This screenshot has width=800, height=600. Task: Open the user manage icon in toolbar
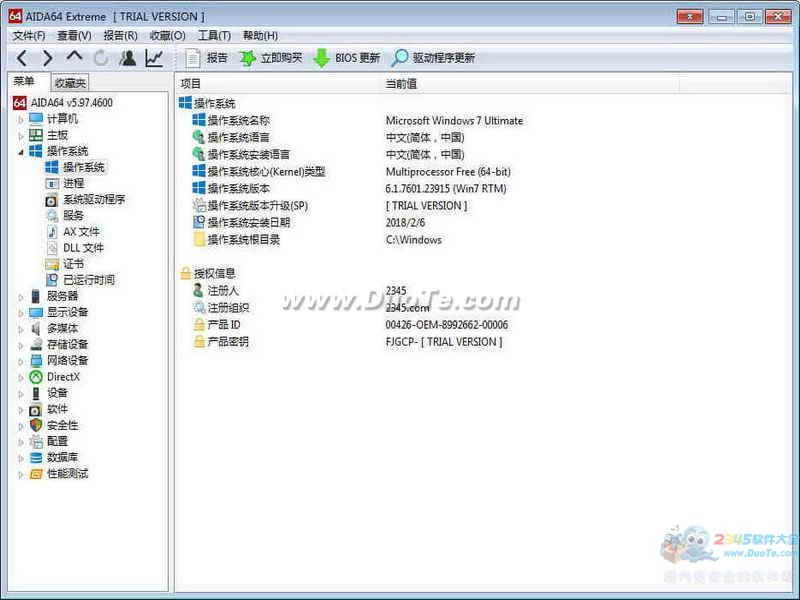click(127, 58)
